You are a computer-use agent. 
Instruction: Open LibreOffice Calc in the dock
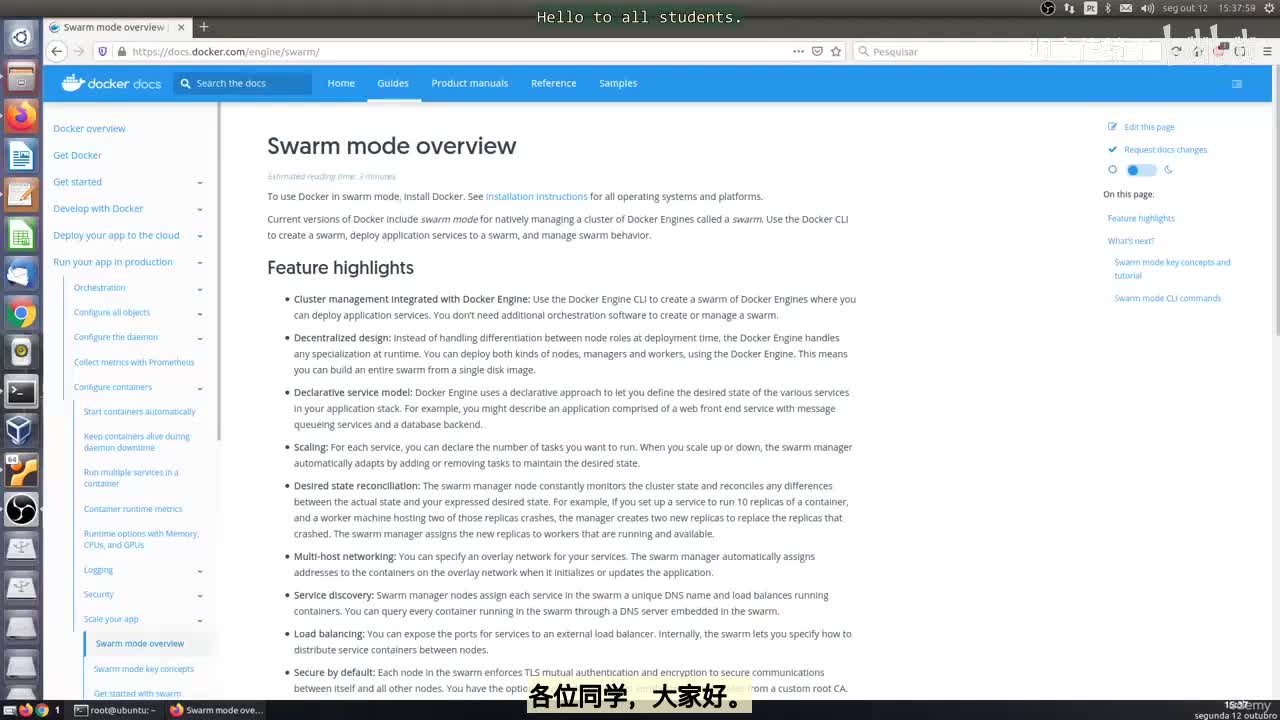coord(21,234)
